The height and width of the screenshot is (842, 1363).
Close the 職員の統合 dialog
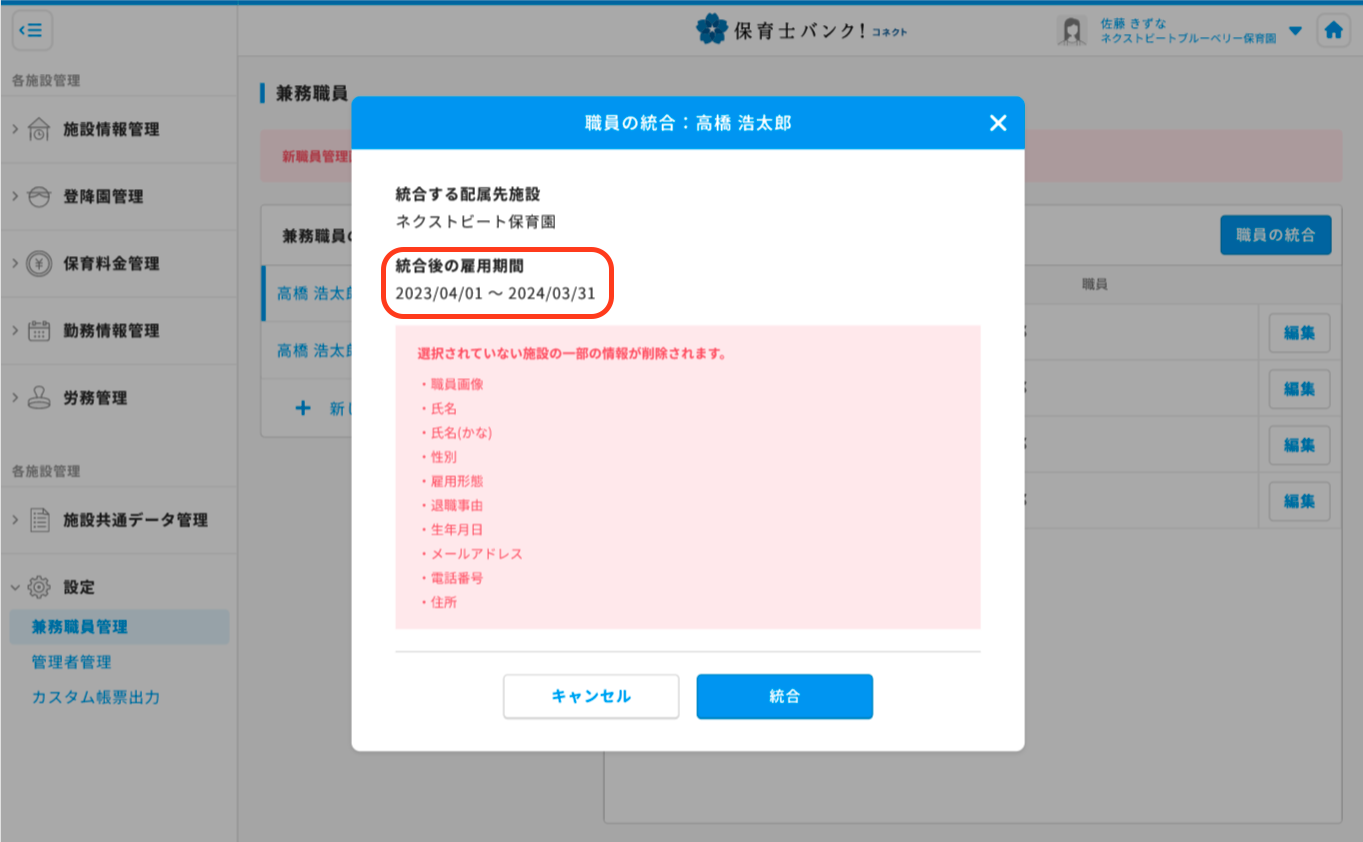(x=997, y=123)
